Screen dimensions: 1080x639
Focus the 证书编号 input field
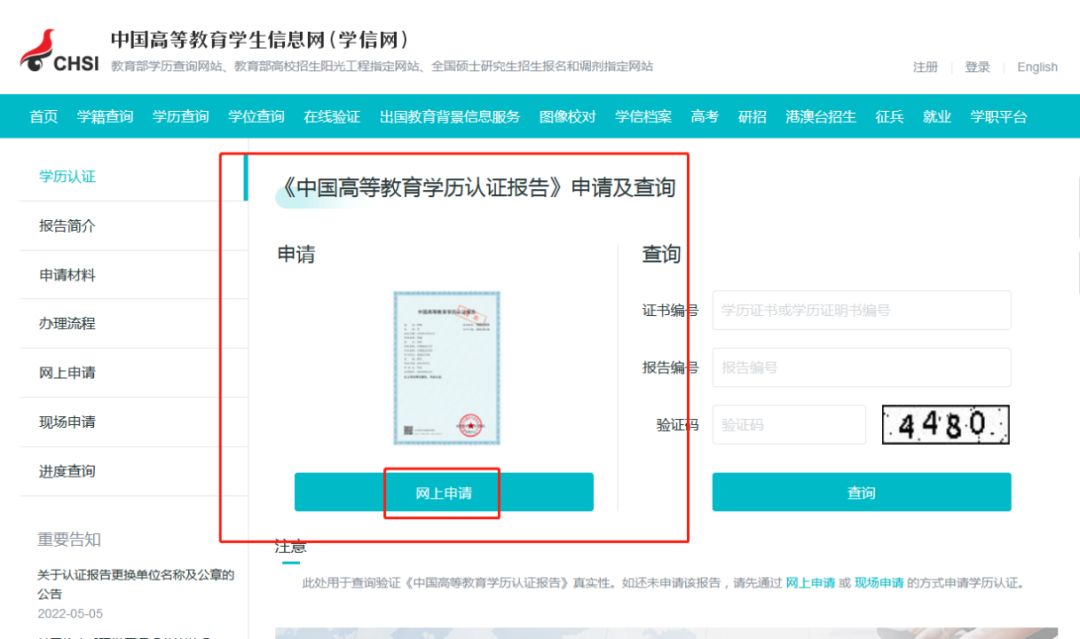point(861,311)
